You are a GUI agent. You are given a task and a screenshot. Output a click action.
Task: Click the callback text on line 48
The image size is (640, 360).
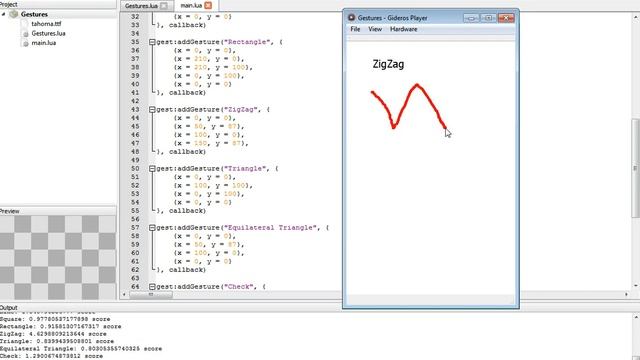187,152
